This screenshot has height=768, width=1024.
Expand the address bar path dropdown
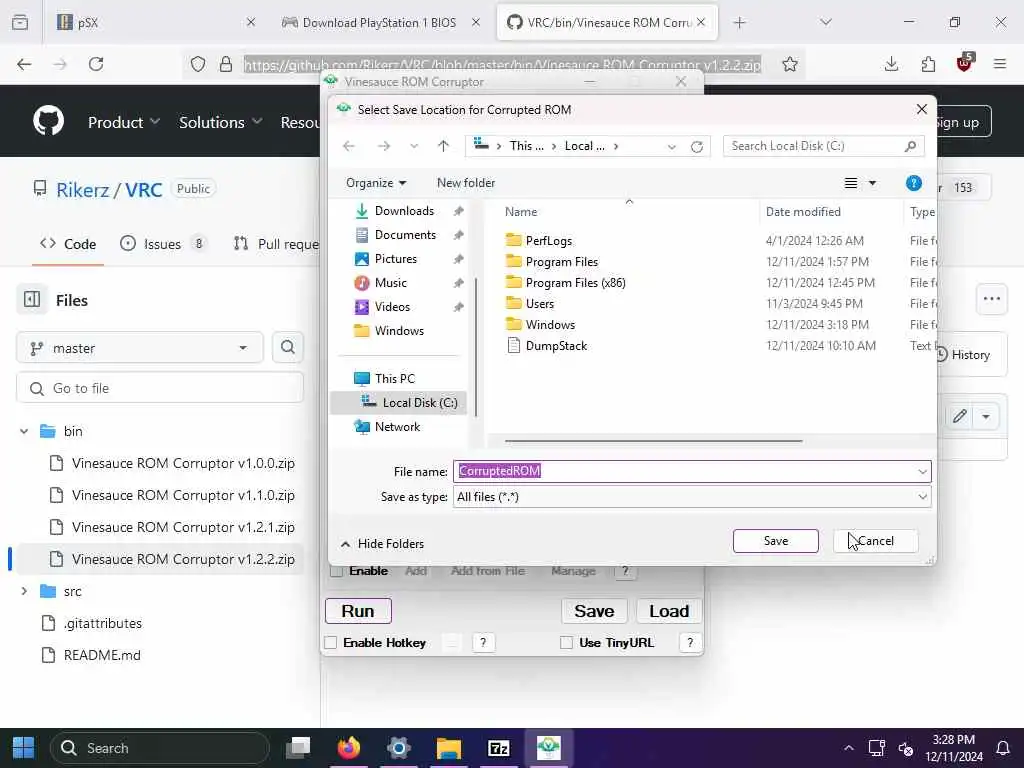[671, 146]
